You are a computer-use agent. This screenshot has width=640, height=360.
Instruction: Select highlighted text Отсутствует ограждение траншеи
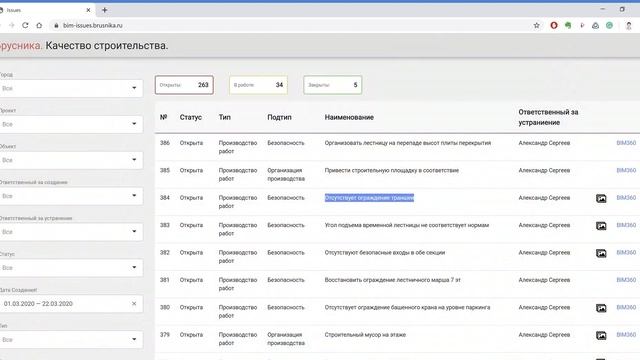tap(369, 198)
